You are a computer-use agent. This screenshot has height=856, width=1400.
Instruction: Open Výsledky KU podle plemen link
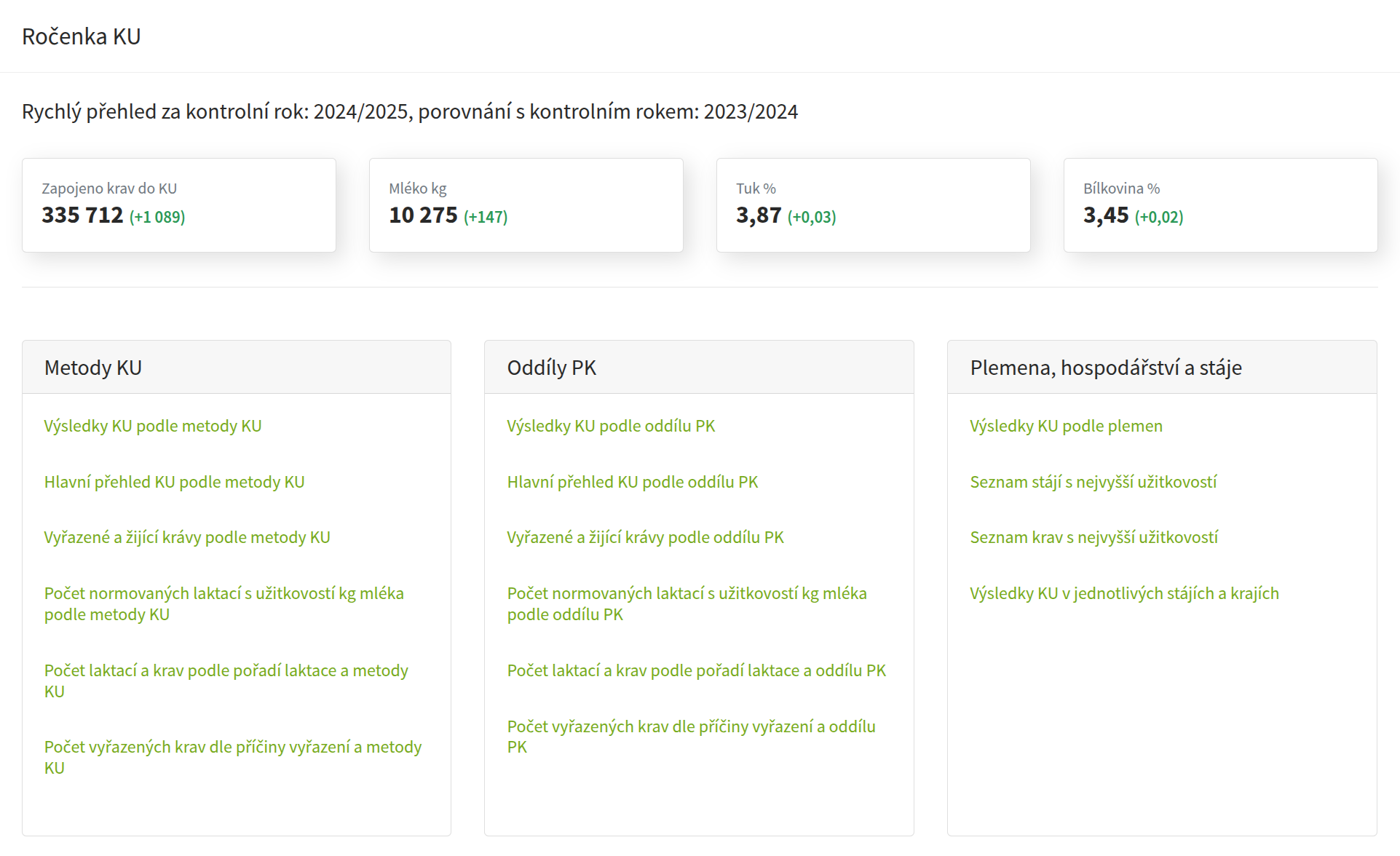[x=1066, y=426]
